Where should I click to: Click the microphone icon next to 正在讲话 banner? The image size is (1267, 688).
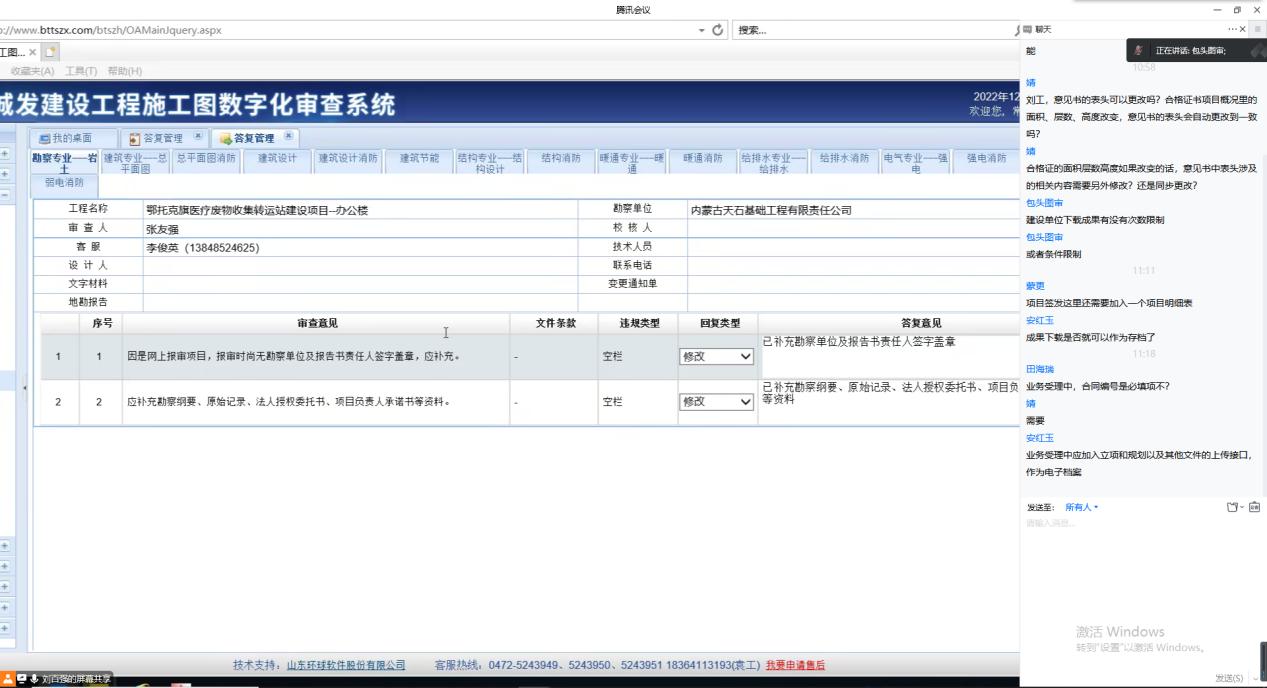click(x=1140, y=51)
